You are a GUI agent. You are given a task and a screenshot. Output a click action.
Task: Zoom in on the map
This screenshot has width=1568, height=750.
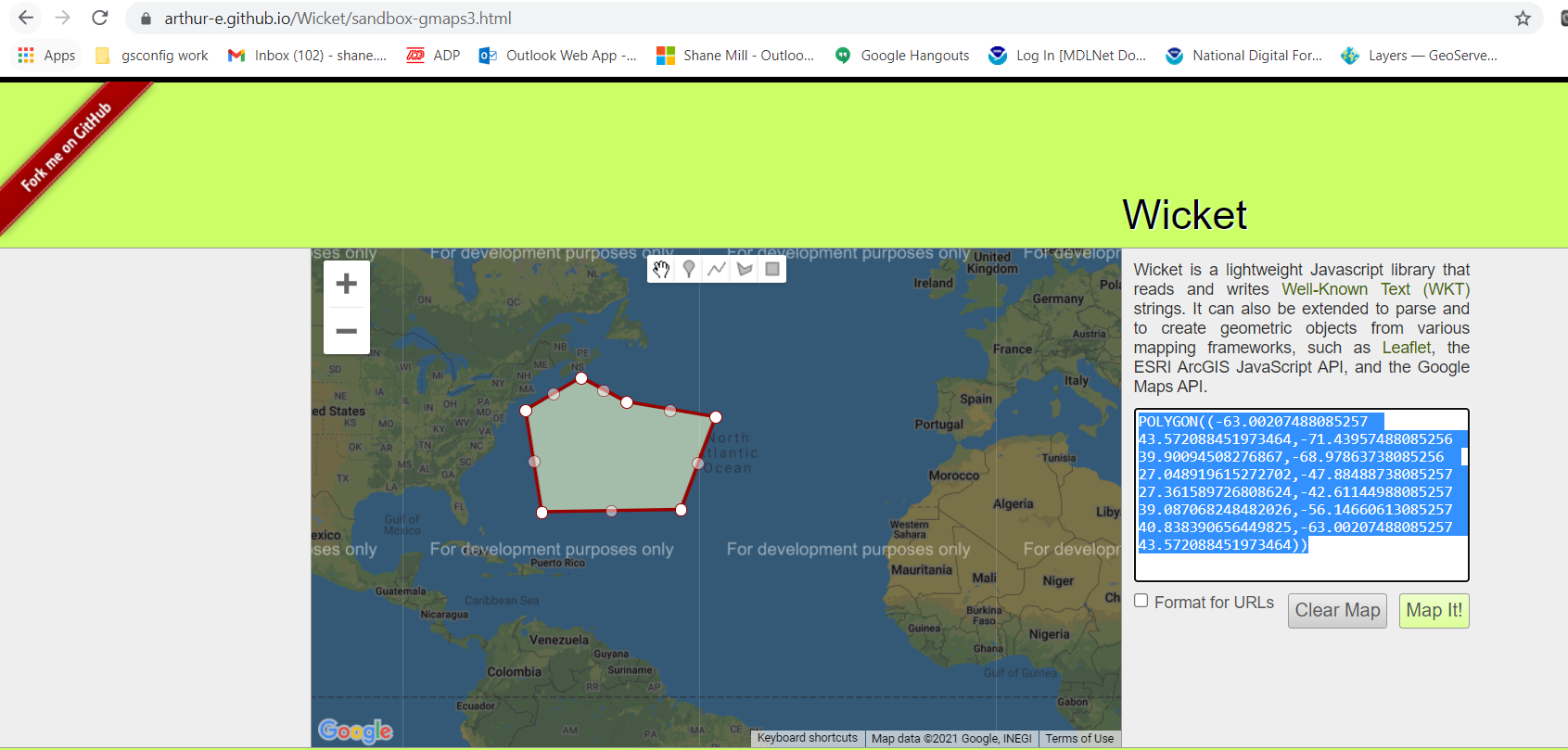coord(347,284)
